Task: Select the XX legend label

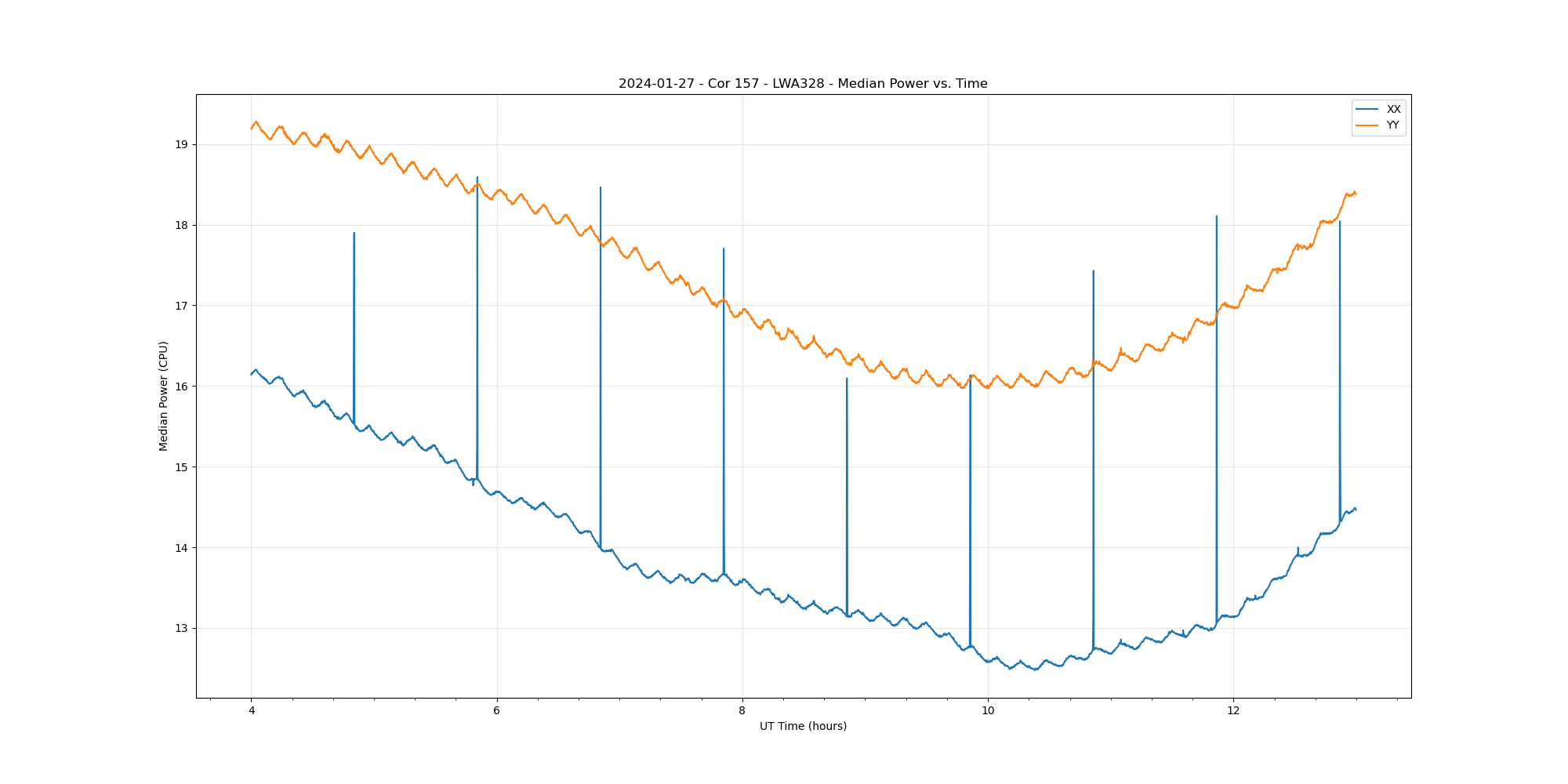Action: (1393, 109)
